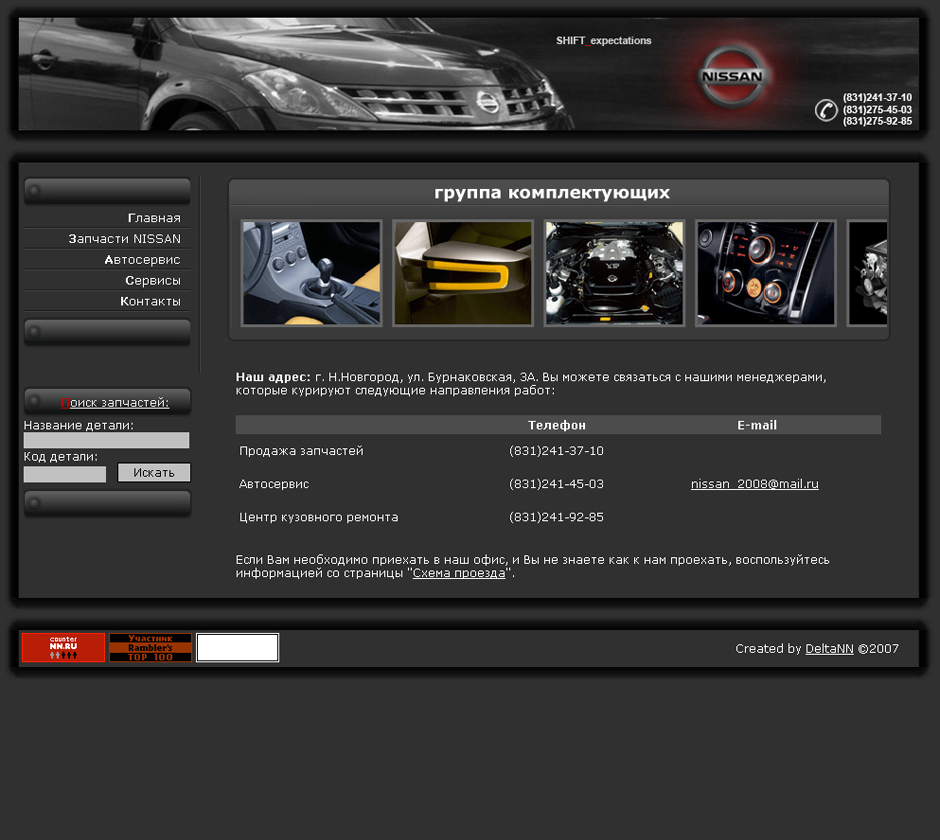
Task: Click the gear shifter thumbnail under группа комплектующих
Action: (311, 272)
